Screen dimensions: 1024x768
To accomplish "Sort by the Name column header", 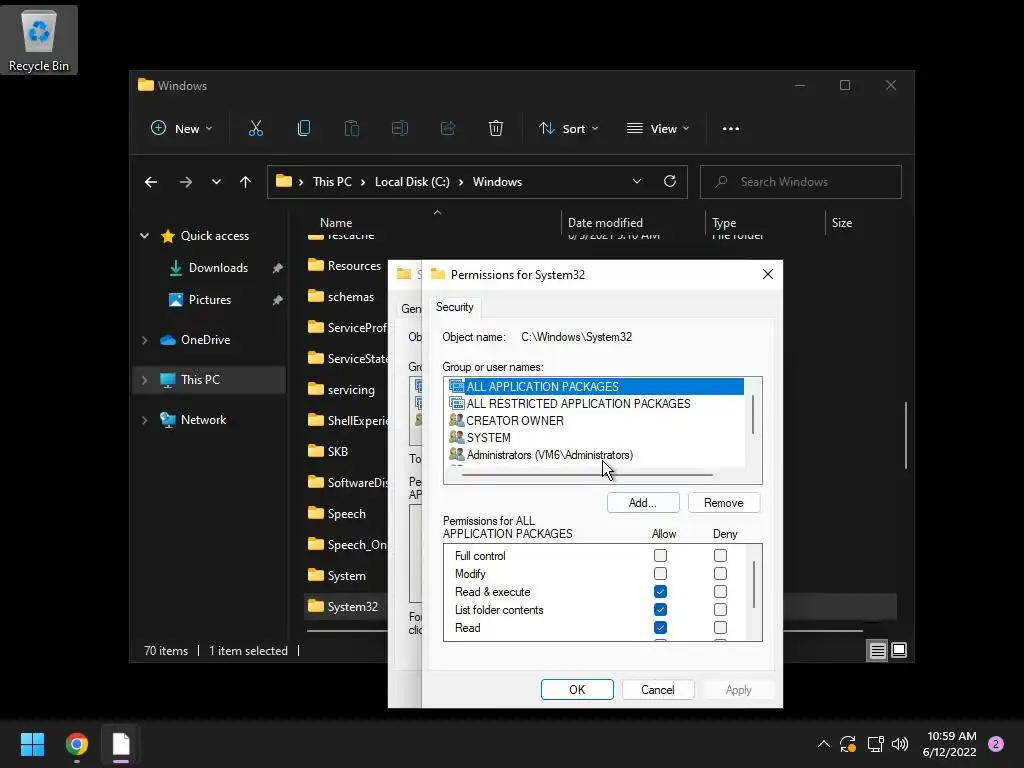I will (336, 223).
